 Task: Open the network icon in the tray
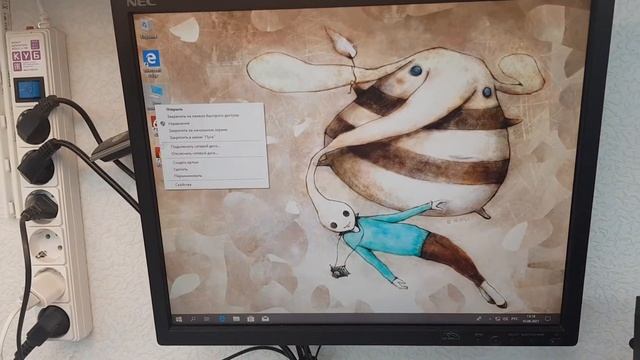pyautogui.click(x=498, y=319)
